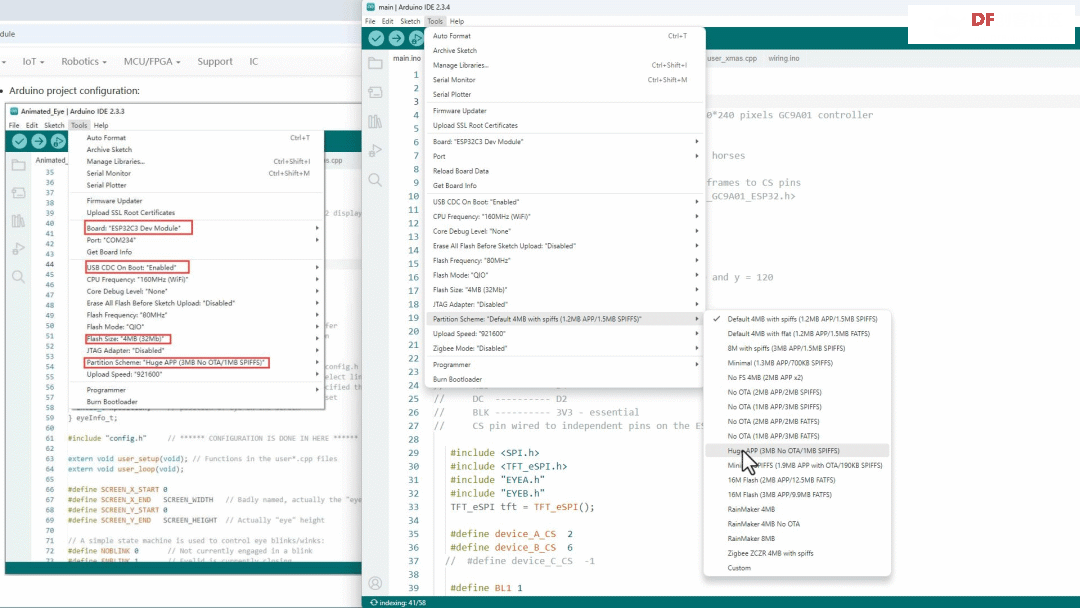This screenshot has width=1080, height=608.
Task: Expand the Port submenu in main Tools menu
Action: 565,156
